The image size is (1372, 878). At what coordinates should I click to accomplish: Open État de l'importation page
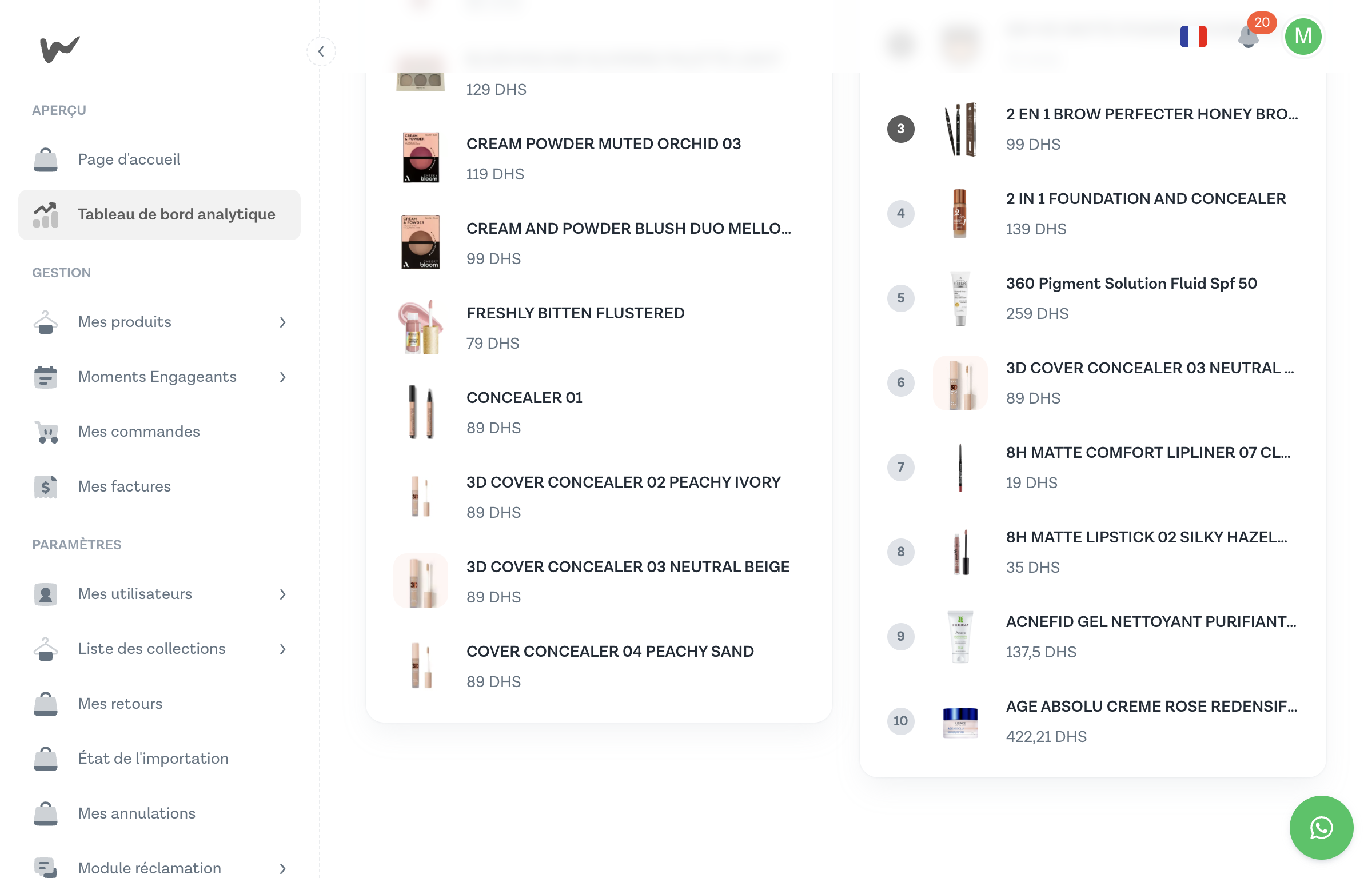coord(153,759)
